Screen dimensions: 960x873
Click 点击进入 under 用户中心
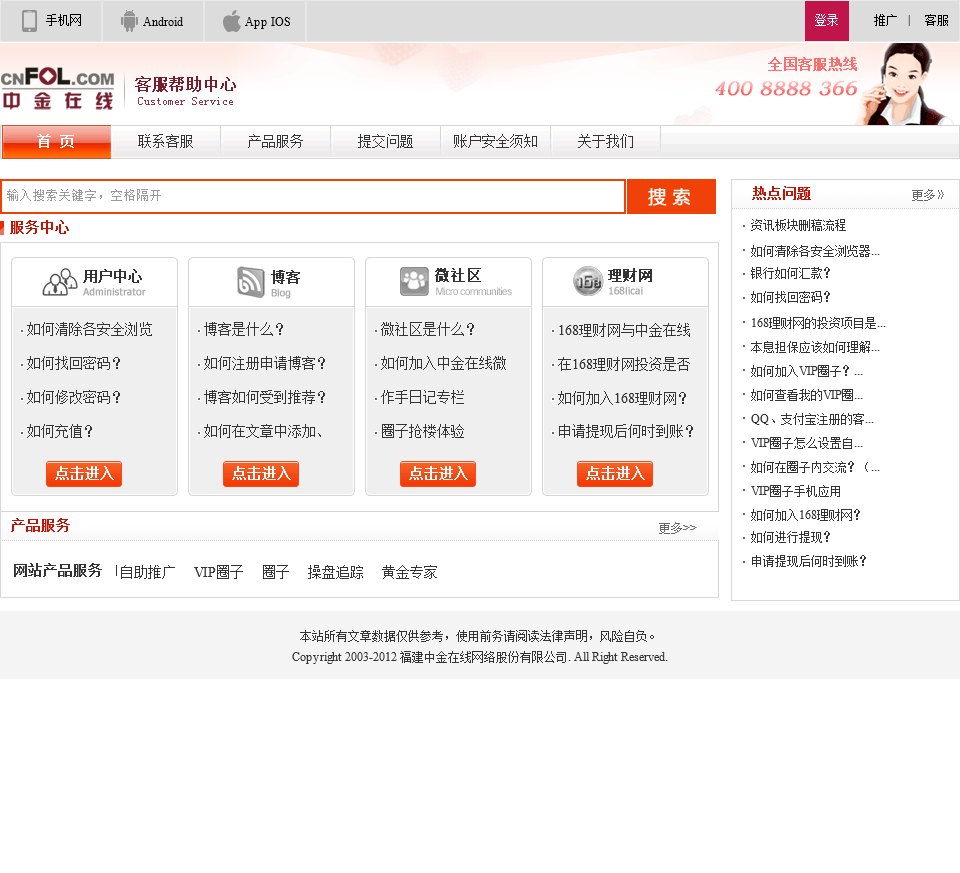(84, 474)
